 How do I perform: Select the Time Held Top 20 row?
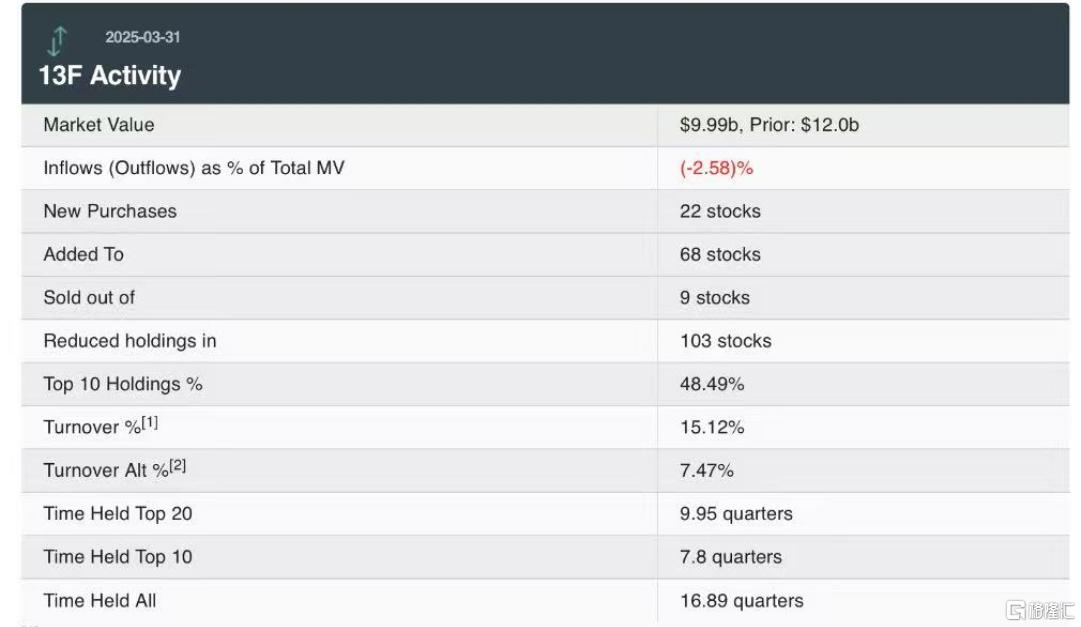(x=545, y=514)
